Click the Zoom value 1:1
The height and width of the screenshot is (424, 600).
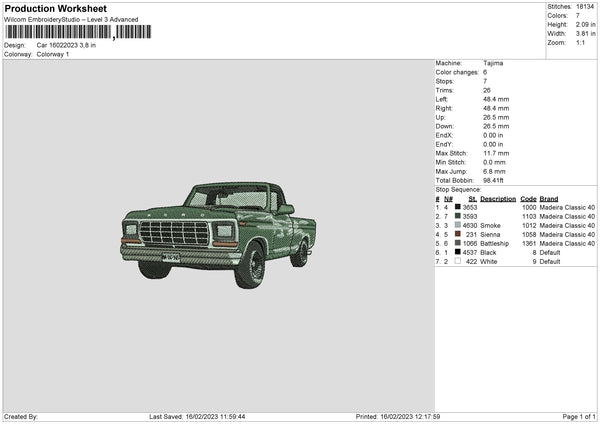pos(580,42)
